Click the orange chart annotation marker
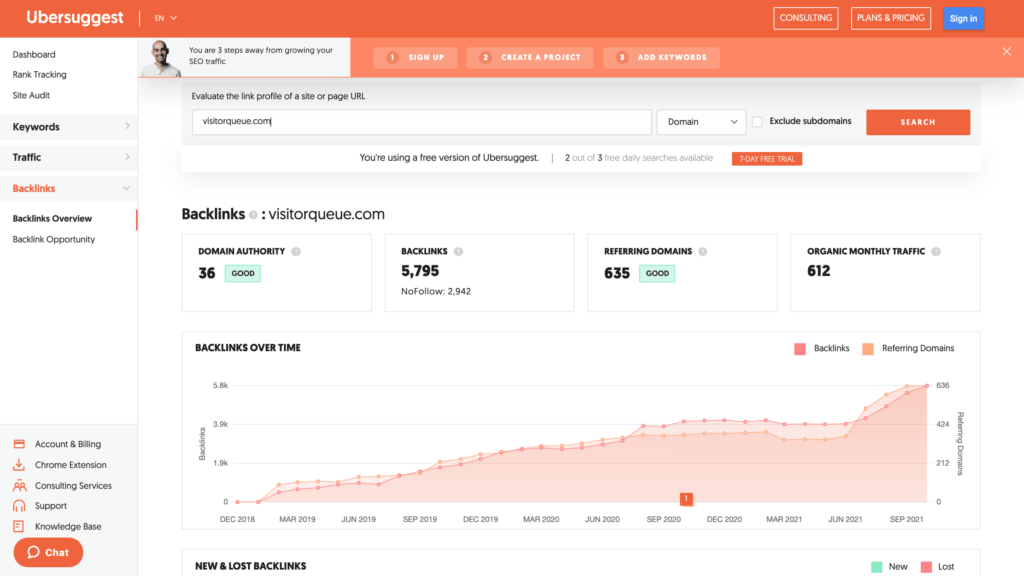This screenshot has width=1024, height=576. (x=686, y=499)
